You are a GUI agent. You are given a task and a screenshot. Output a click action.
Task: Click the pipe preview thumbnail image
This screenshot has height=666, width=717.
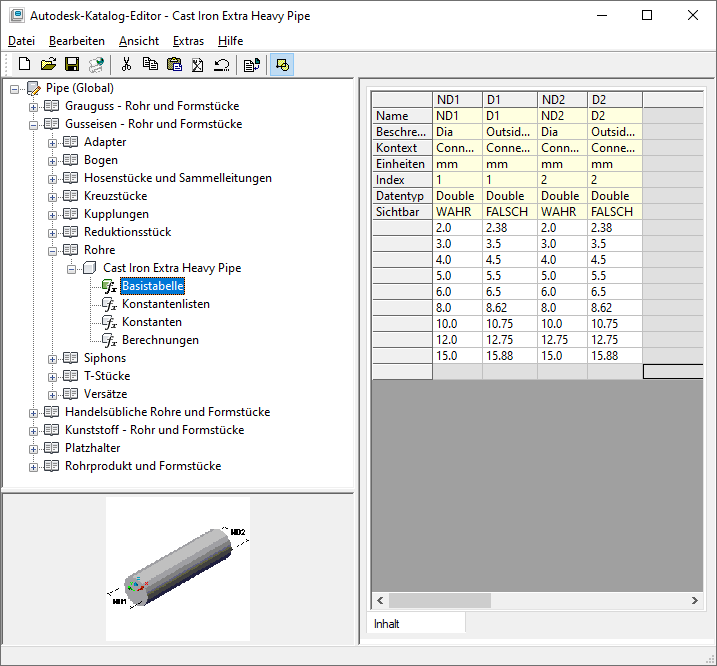178,569
